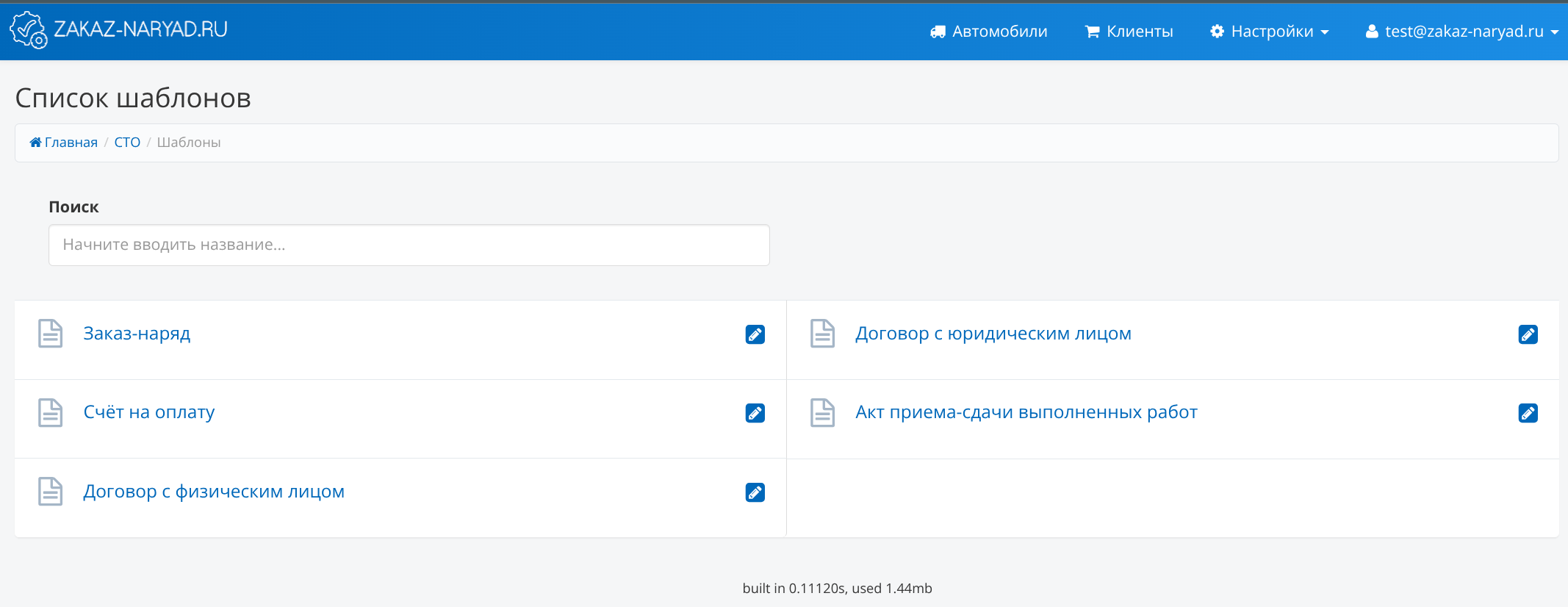This screenshot has width=1568, height=607.
Task: Edit Договор с юридическим лицом using pencil icon
Action: point(1528,334)
